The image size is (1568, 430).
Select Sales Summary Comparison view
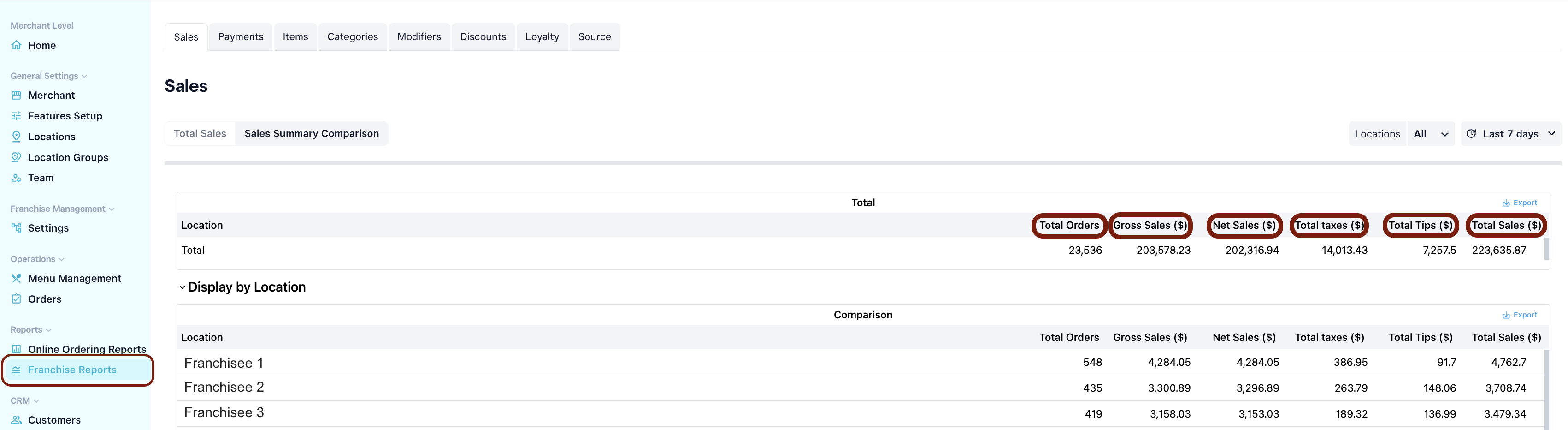pyautogui.click(x=312, y=133)
